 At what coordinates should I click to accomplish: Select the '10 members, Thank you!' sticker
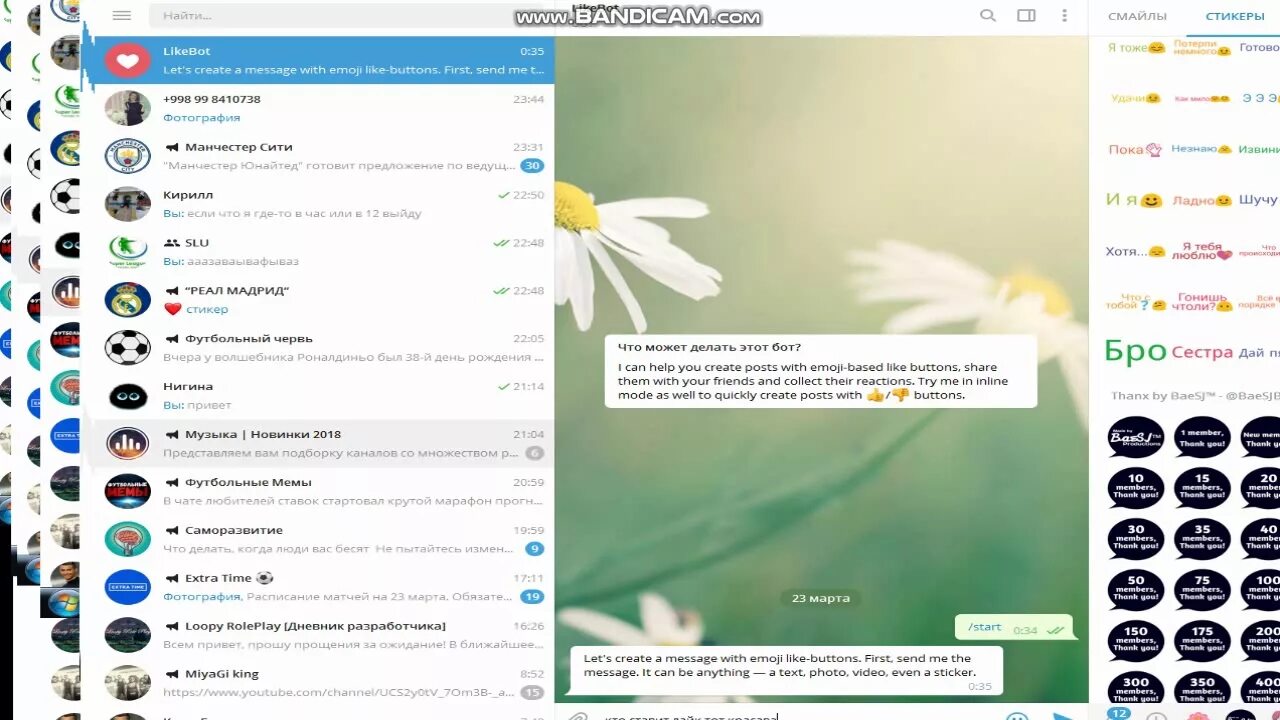click(x=1136, y=488)
